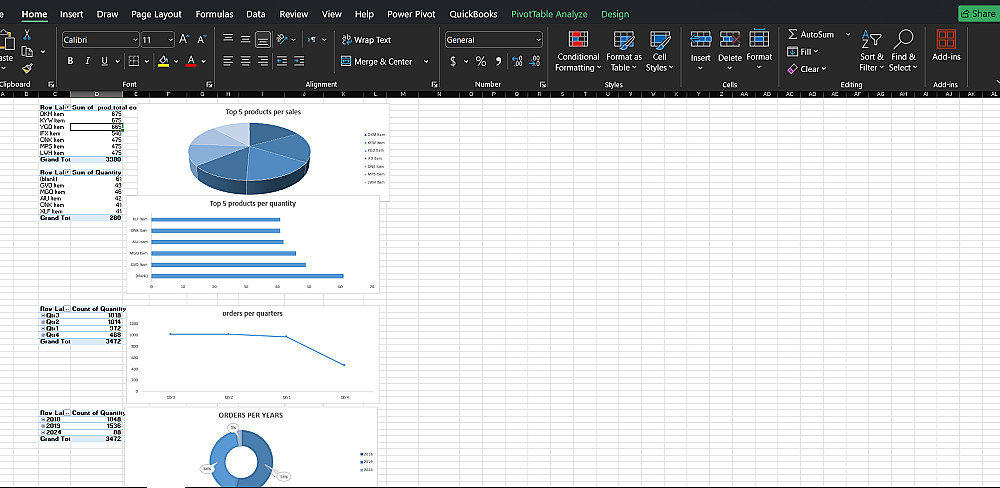Open the Page Layout tab

click(x=156, y=14)
